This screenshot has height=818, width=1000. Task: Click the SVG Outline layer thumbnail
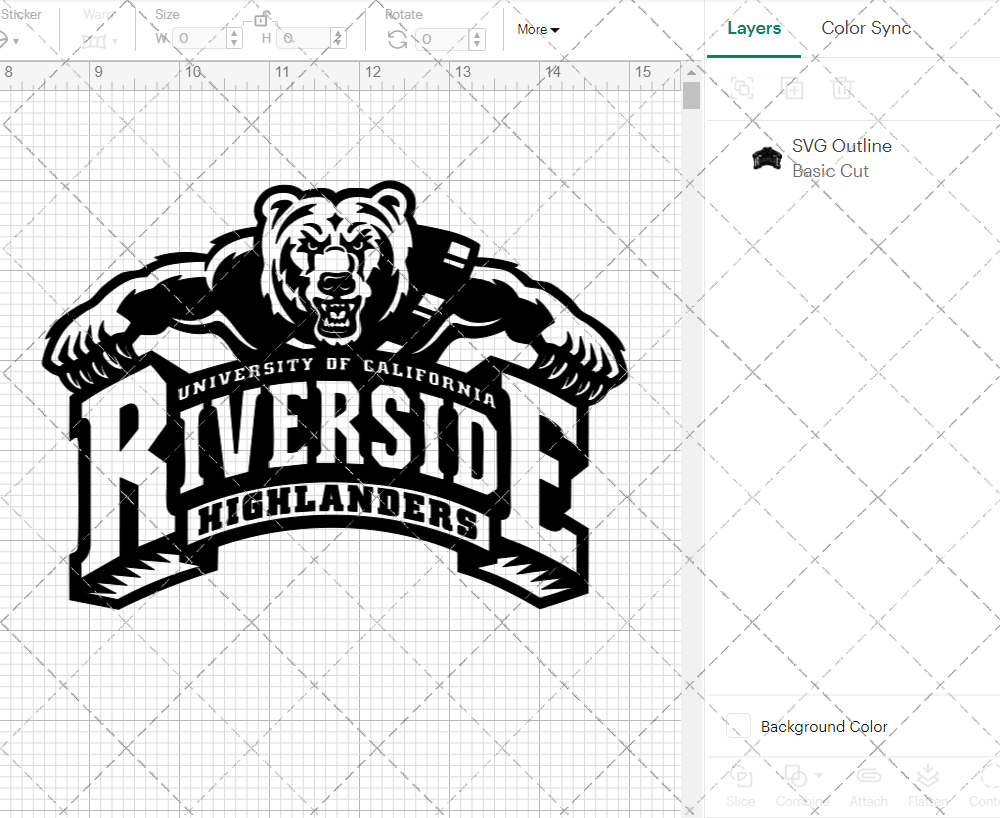coord(767,157)
